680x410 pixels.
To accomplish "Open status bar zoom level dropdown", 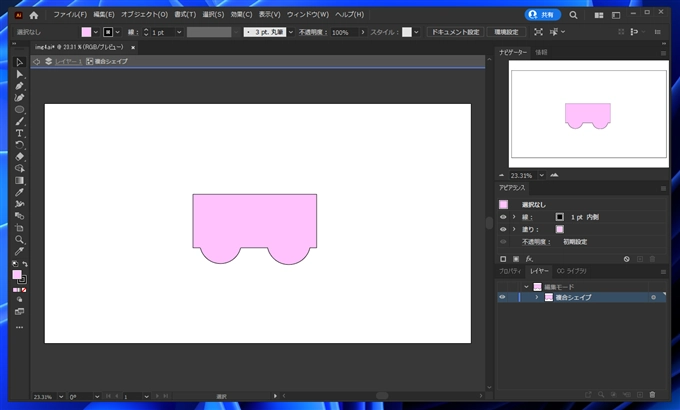I will pyautogui.click(x=61, y=397).
